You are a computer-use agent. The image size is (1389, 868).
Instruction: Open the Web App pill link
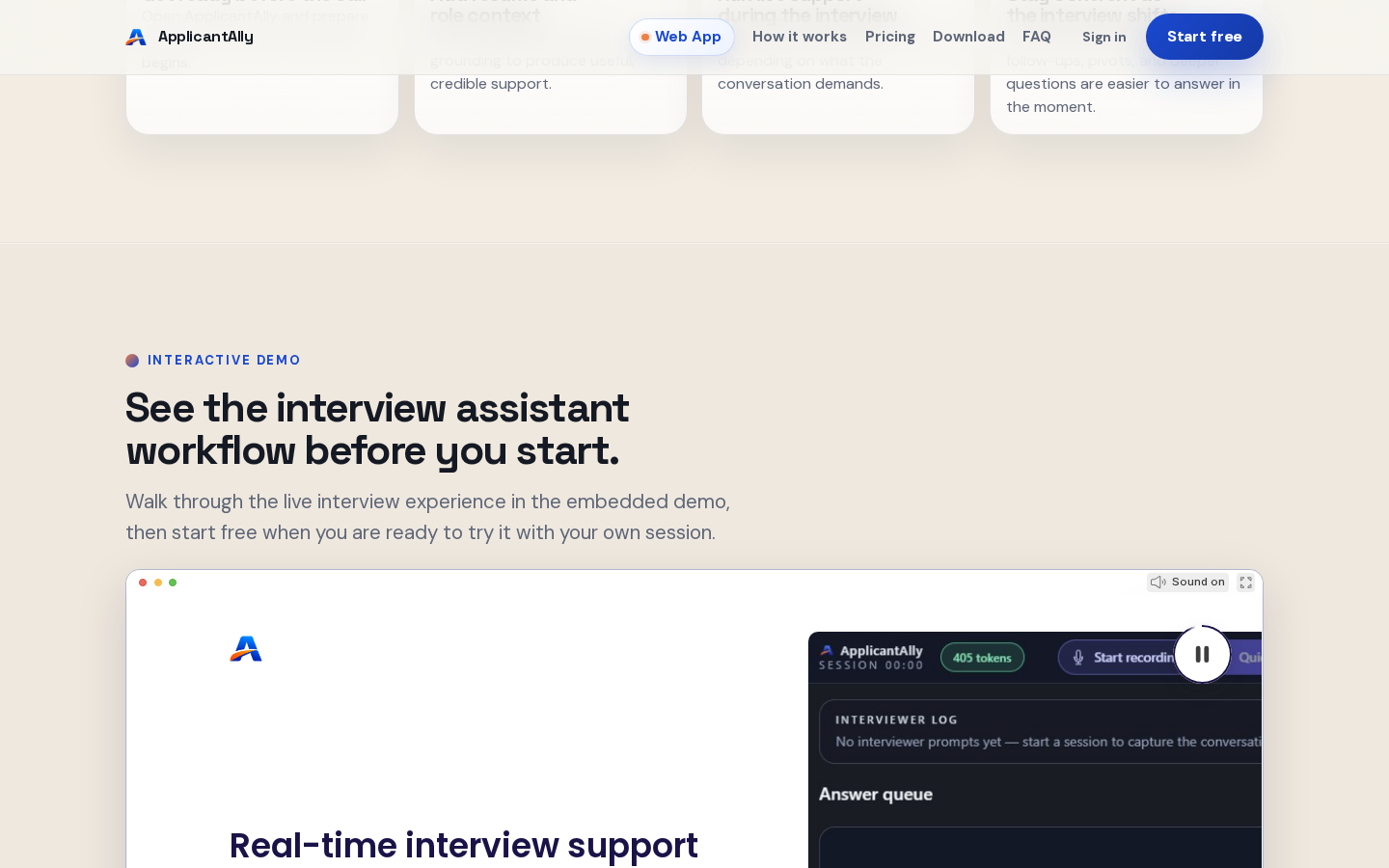click(682, 37)
